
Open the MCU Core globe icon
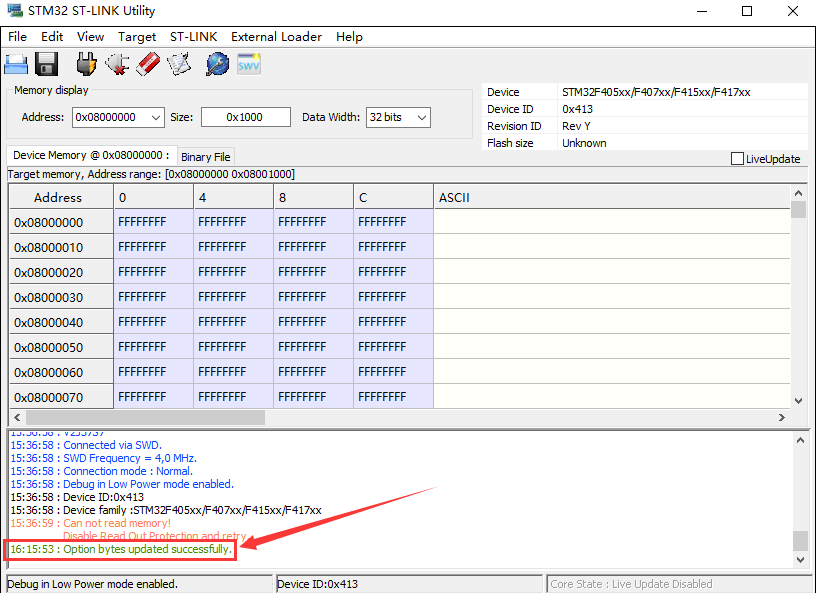coord(218,65)
